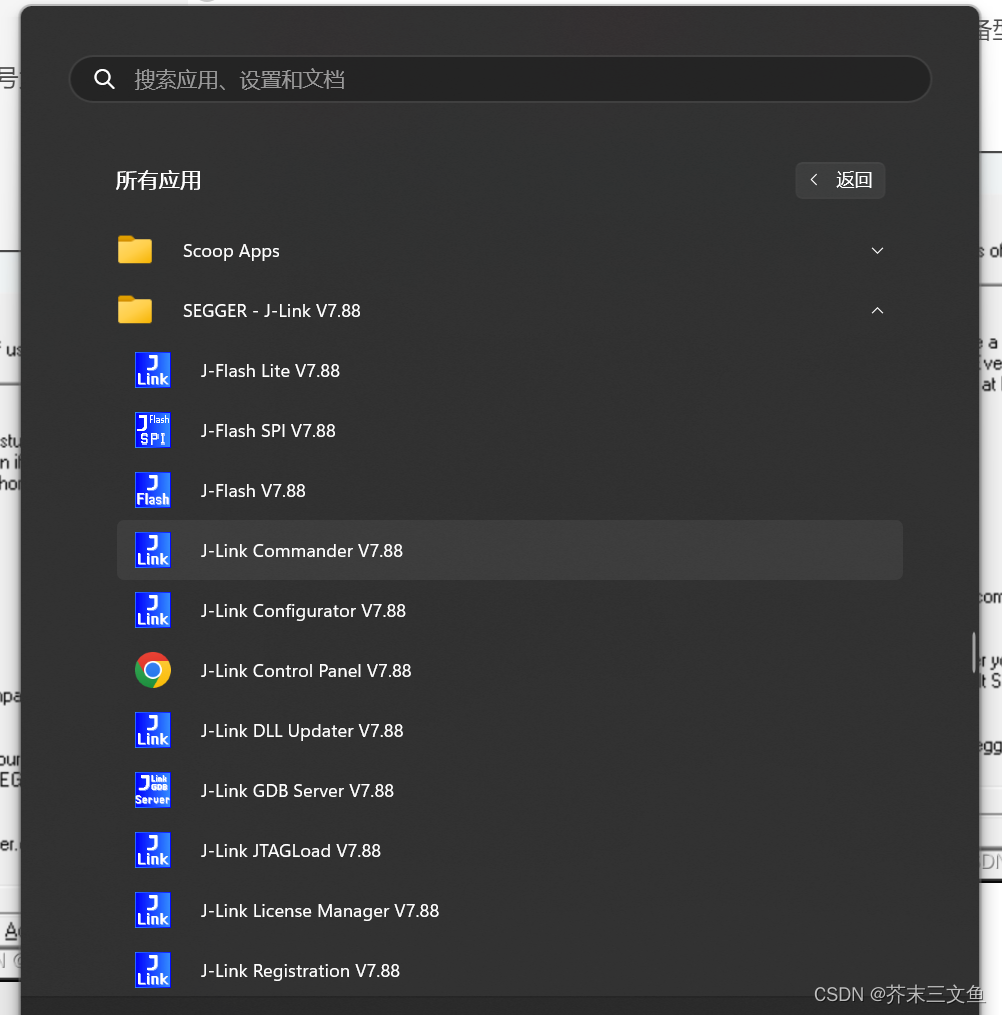Select 'J-Link DLL Updater V7.88' text
Viewport: 1002px width, 1015px height.
302,731
